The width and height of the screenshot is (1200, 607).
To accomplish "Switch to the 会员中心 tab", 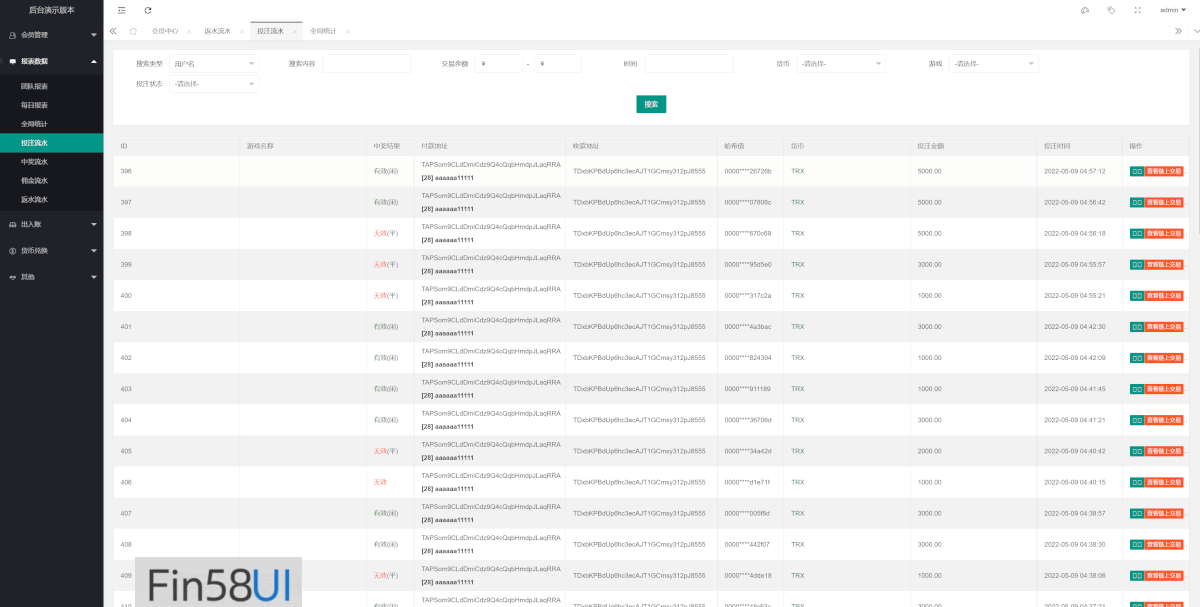I will pyautogui.click(x=165, y=31).
